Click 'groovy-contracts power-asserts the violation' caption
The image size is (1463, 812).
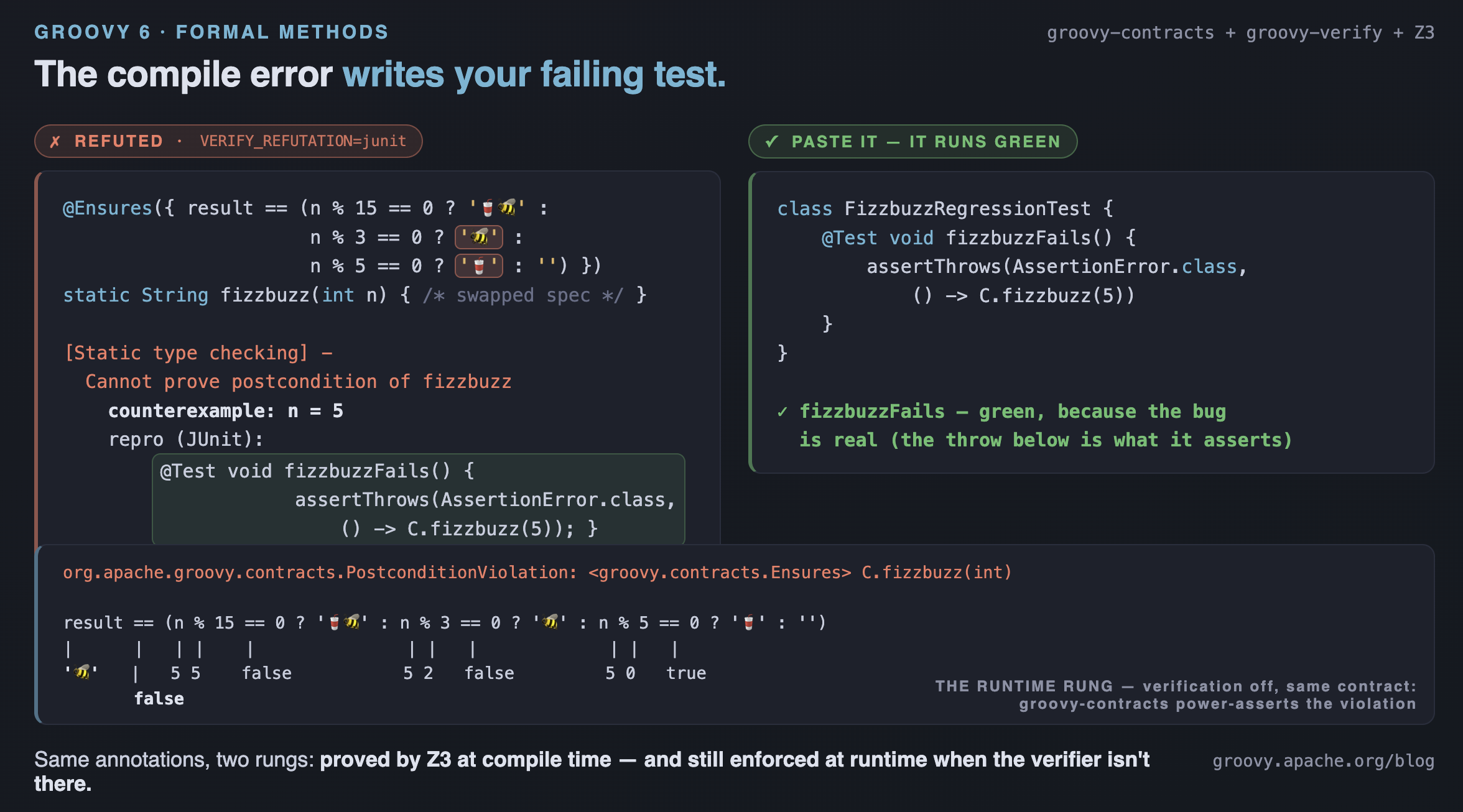[x=1217, y=704]
